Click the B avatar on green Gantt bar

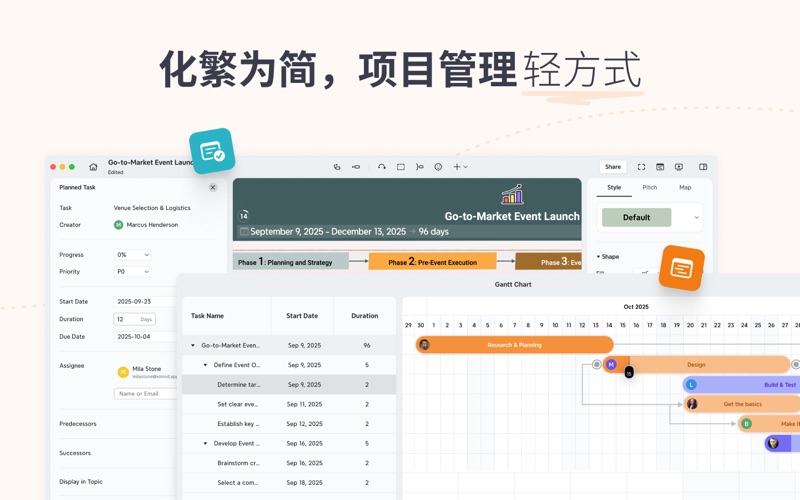[746, 423]
